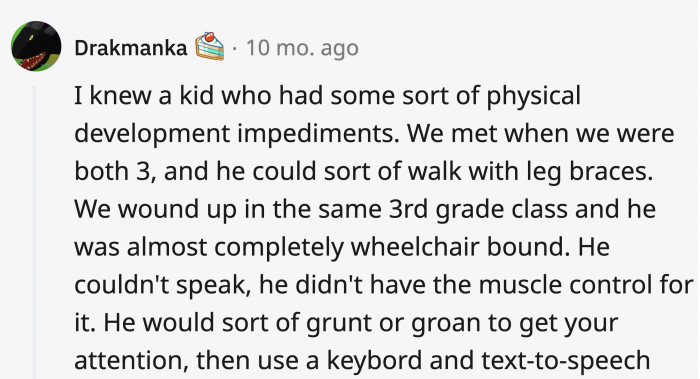The image size is (700, 379).
Task: Click the words '3rd grade class'
Action: 478,209
